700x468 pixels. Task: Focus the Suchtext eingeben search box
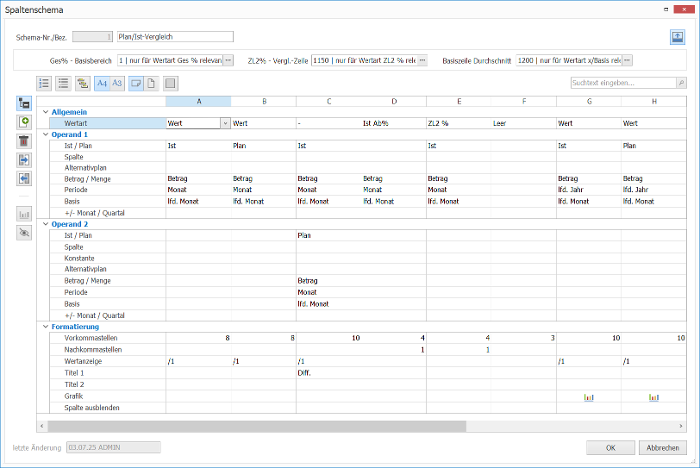coord(624,83)
